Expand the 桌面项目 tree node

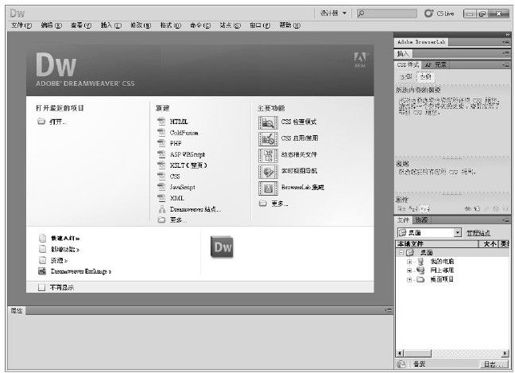click(x=410, y=279)
